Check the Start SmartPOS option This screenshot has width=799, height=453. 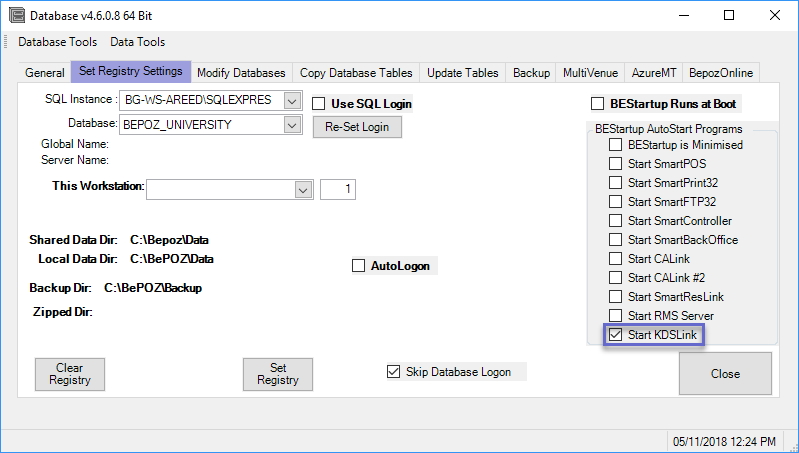pos(616,164)
